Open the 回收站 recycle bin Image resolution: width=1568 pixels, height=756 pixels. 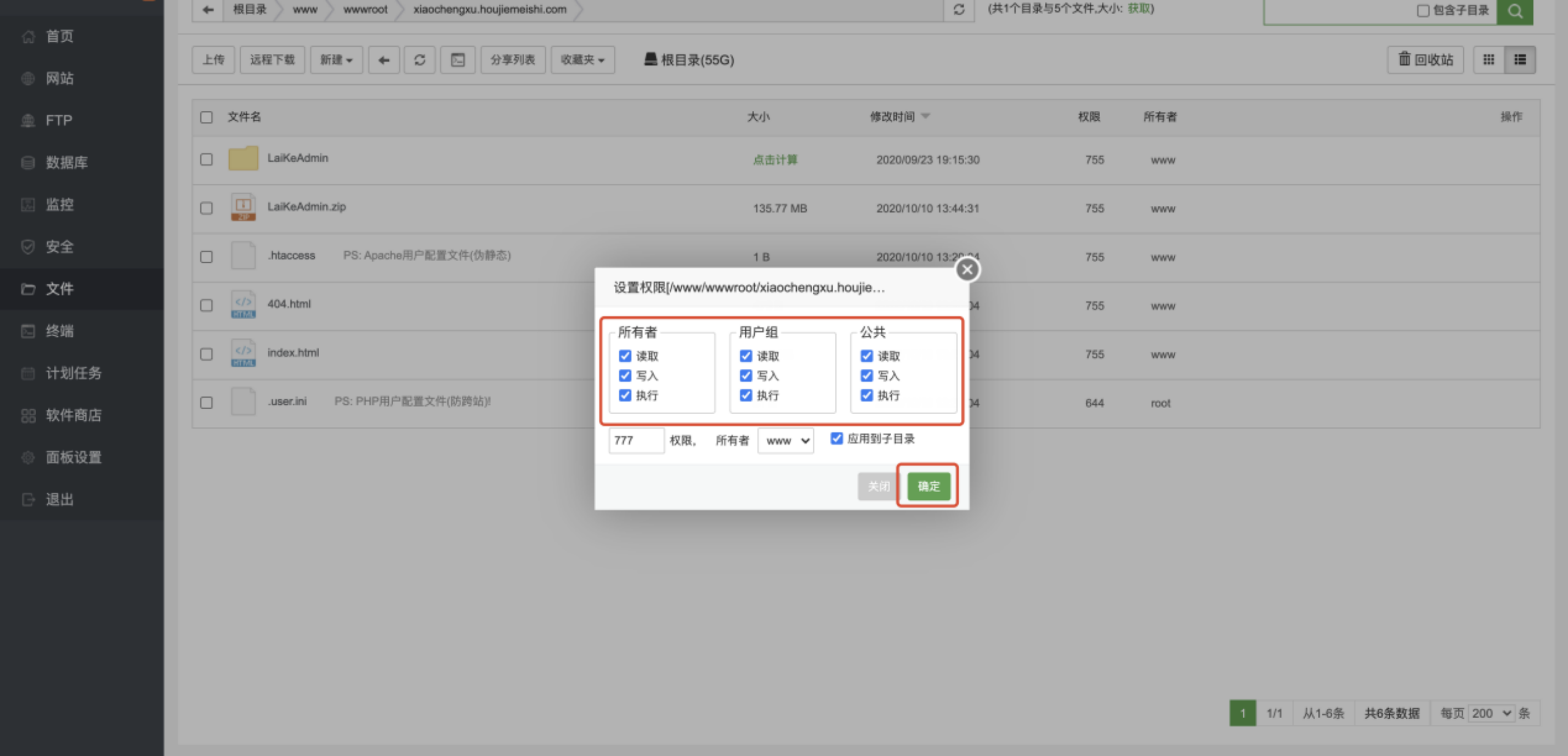coord(1425,60)
